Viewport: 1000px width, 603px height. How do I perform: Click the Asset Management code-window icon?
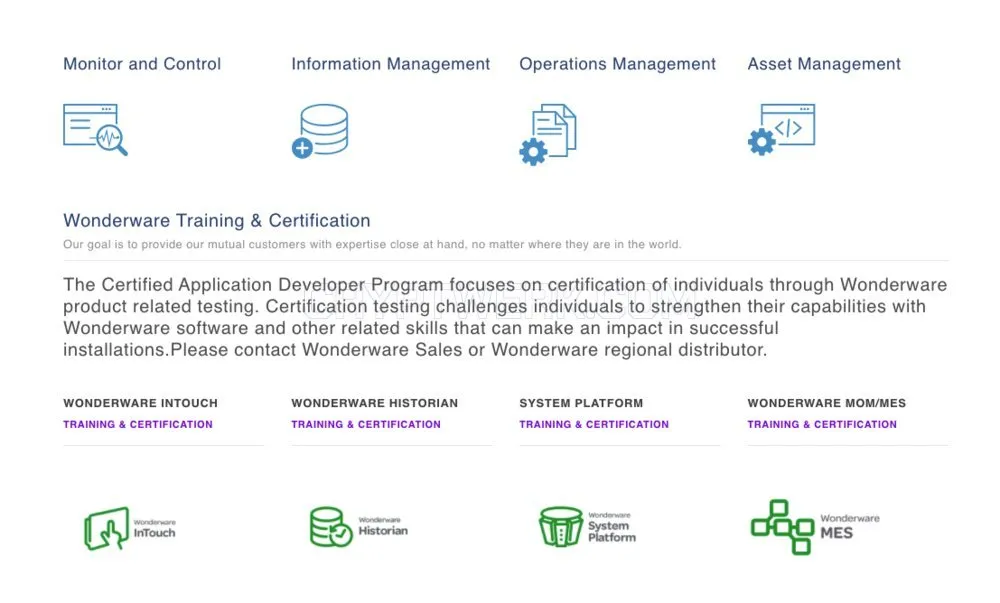click(x=781, y=129)
